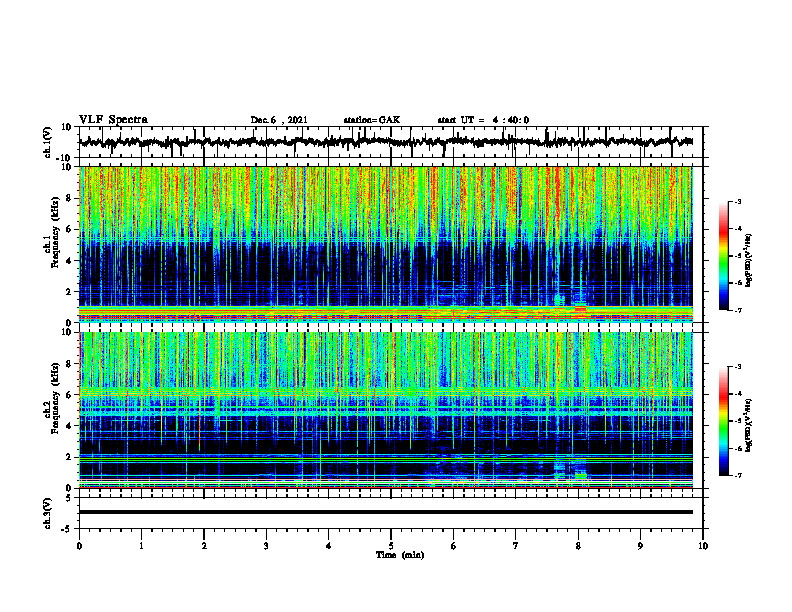
Task: Click the "ch.3(V)" axis label
Action: coord(48,513)
